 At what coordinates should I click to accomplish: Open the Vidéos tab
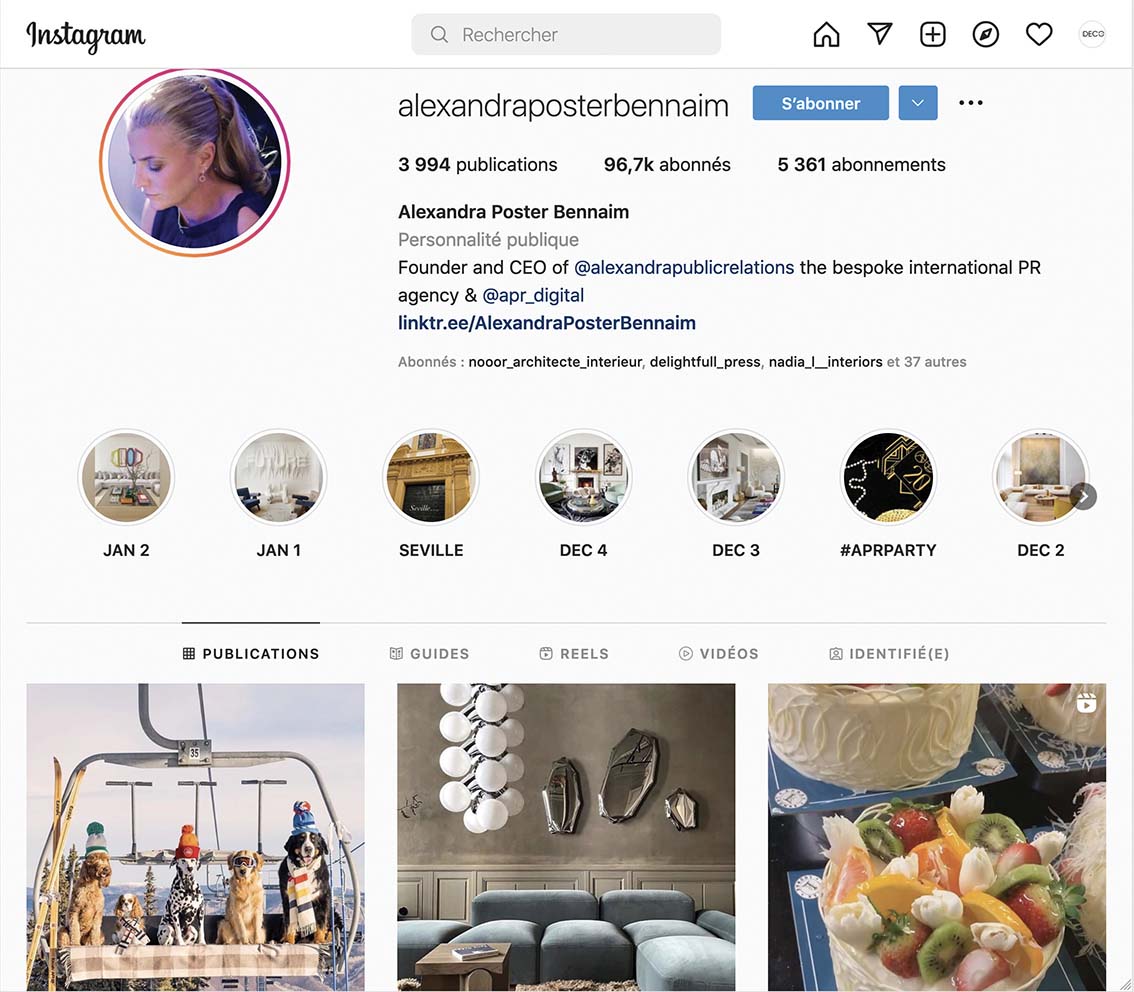coord(719,654)
